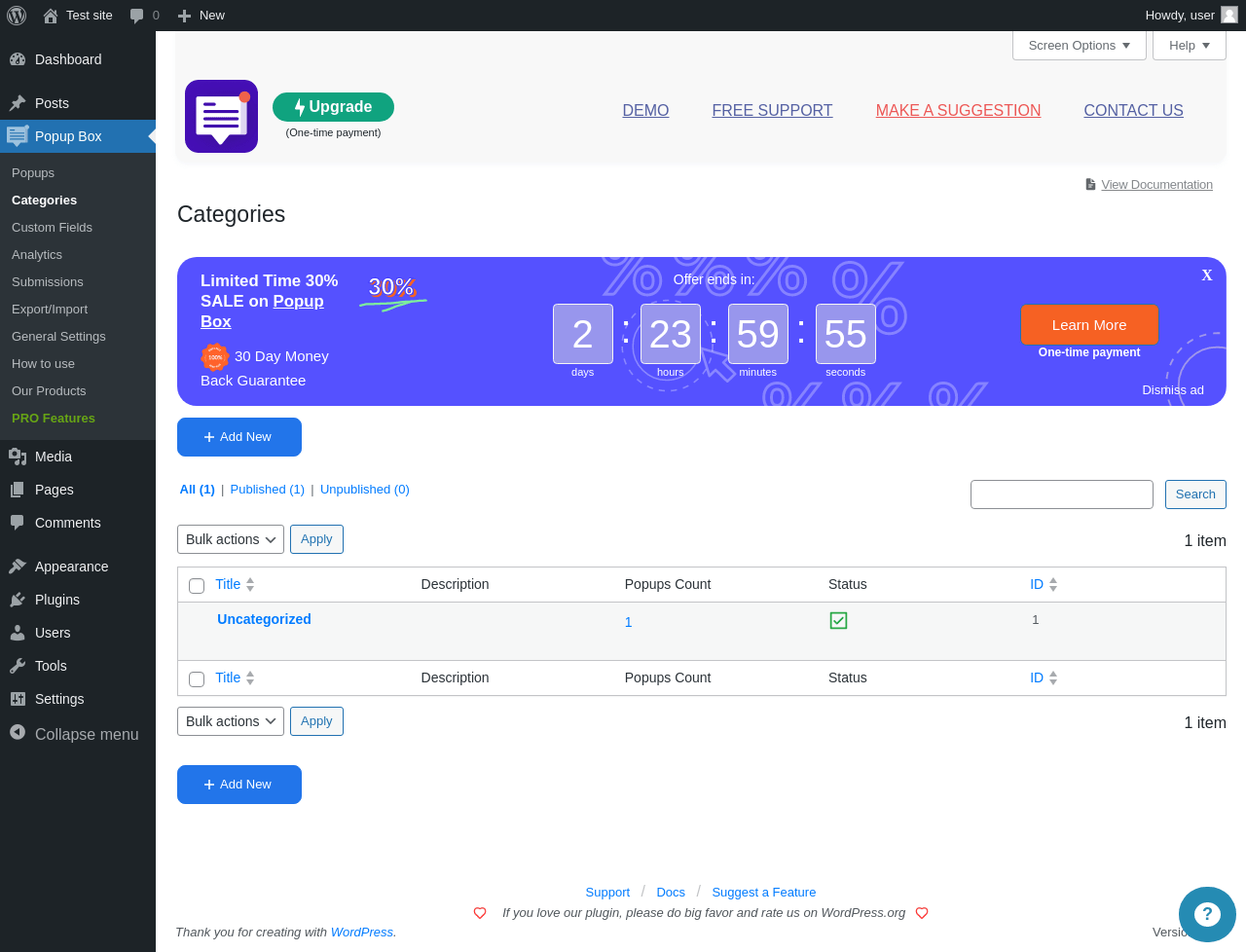Open Export/Import submenu item
This screenshot has height=952, width=1246.
click(x=50, y=310)
